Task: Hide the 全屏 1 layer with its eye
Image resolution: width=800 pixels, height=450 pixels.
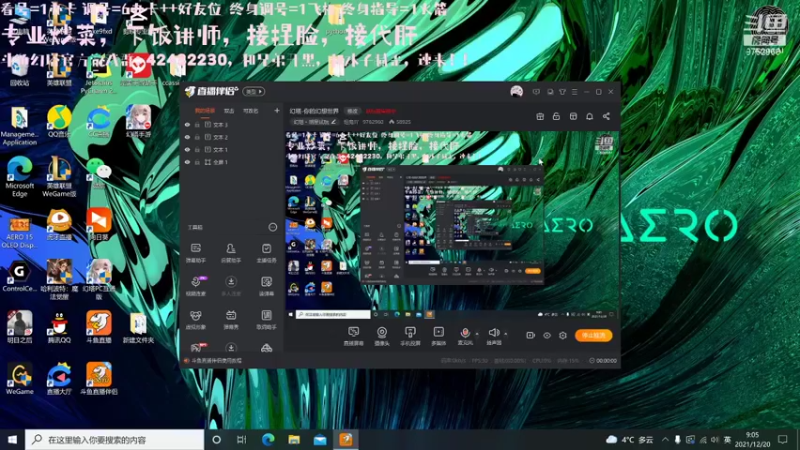Action: point(187,162)
